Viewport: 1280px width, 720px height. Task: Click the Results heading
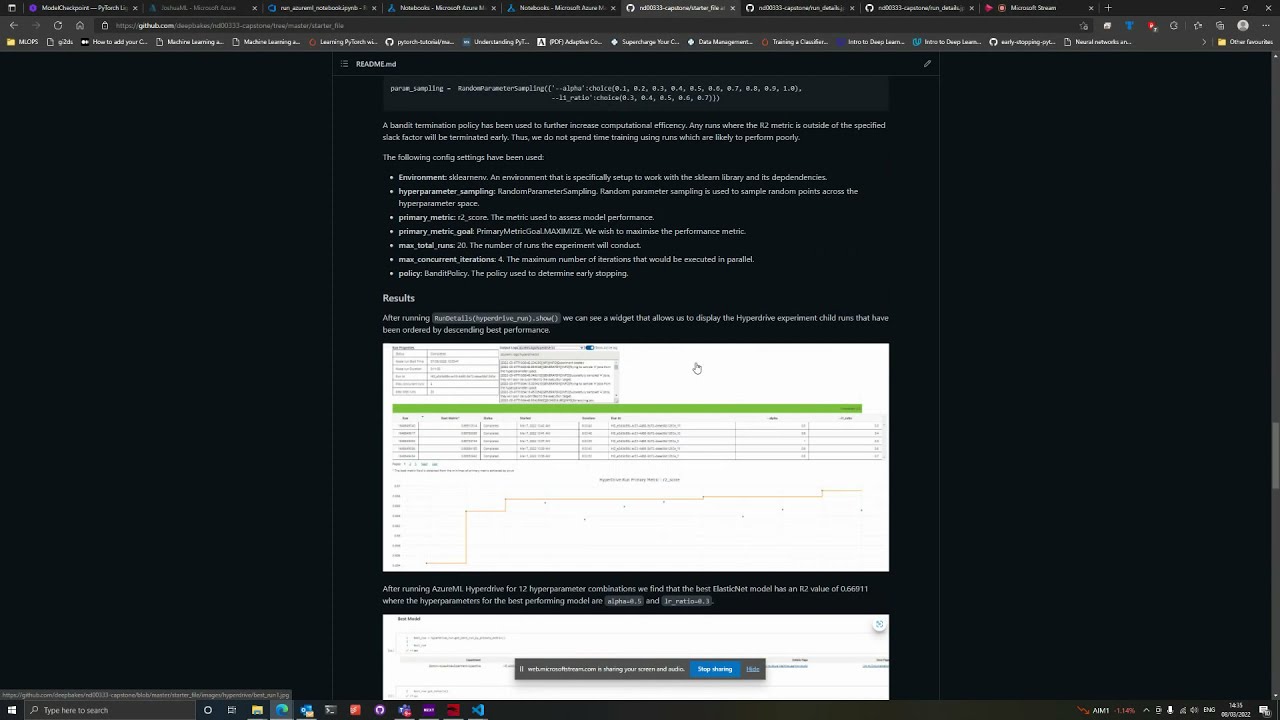[x=398, y=298]
